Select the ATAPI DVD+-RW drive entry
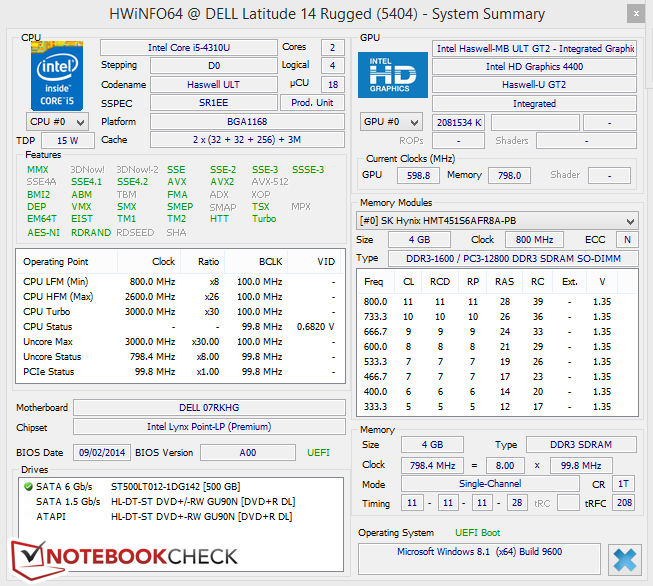Screen dimensions: 653x586 point(181,516)
